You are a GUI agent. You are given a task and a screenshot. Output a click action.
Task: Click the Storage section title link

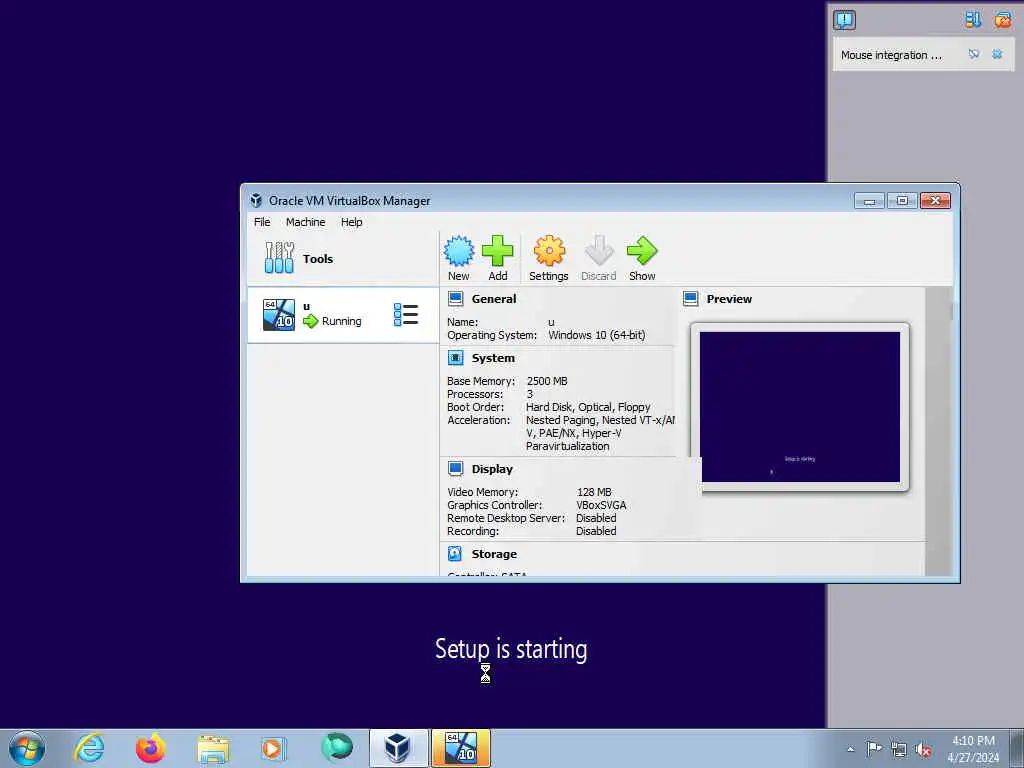494,554
